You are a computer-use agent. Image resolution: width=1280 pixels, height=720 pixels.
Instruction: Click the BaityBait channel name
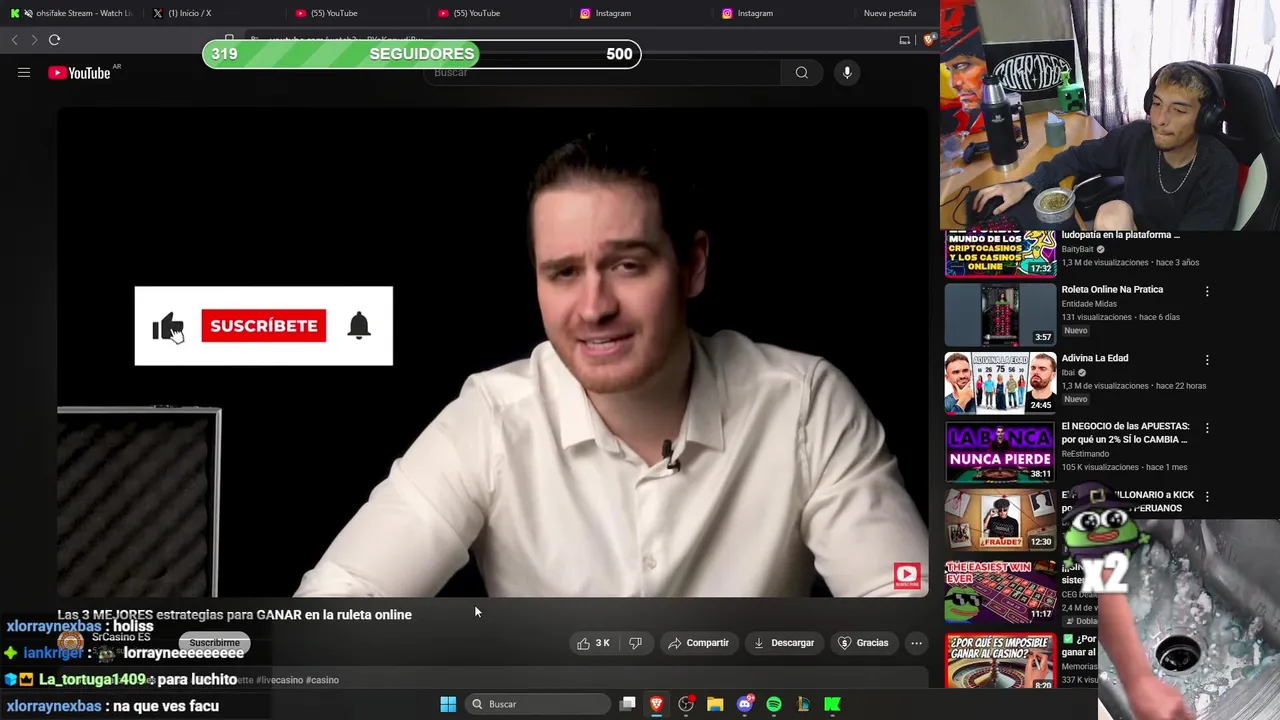point(1077,249)
